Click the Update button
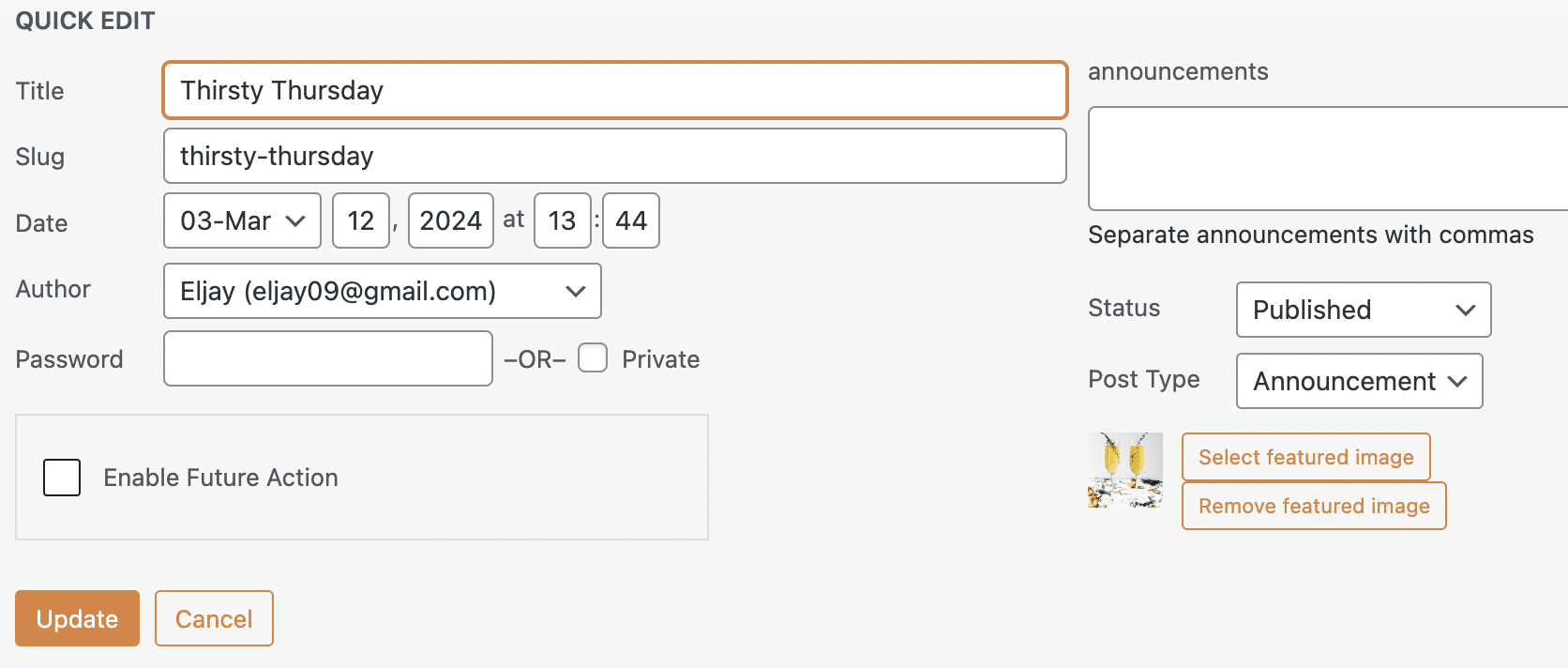 click(77, 618)
